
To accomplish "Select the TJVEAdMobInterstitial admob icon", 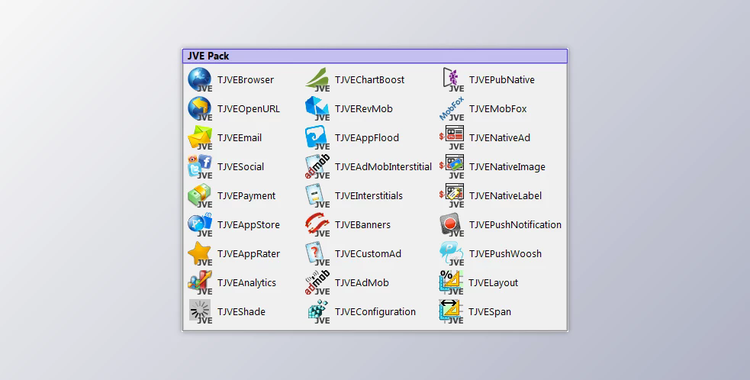I will [318, 167].
